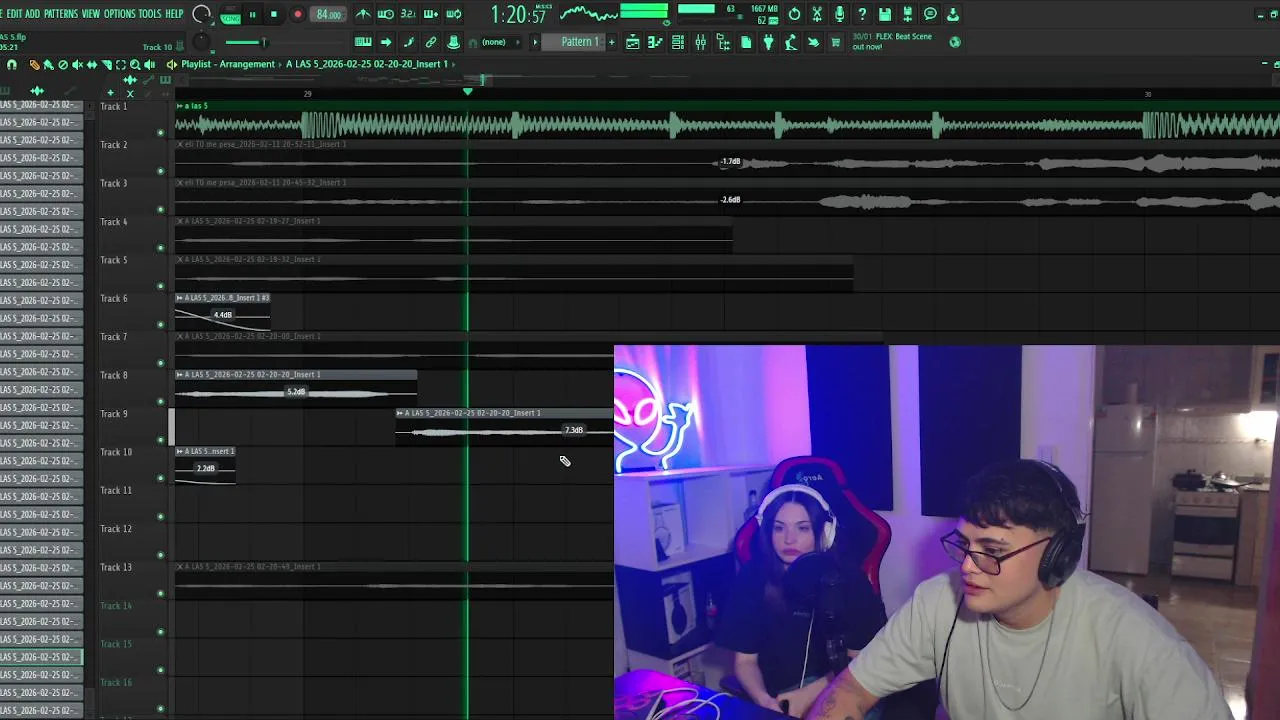Select the Paint brush tool in playlist
The height and width of the screenshot is (720, 1280).
[x=48, y=64]
